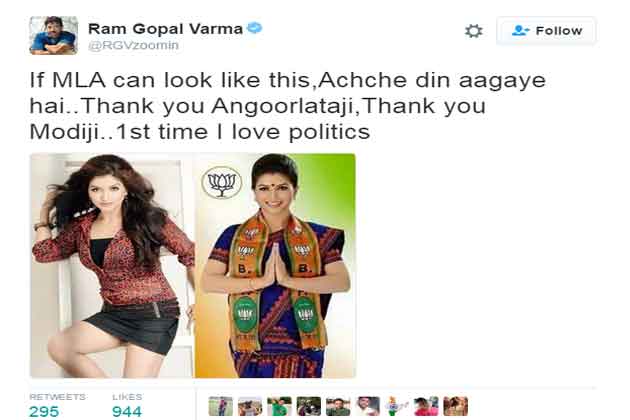Visit the @RGVzoomin handle link
Image resolution: width=630 pixels, height=420 pixels.
[x=133, y=45]
